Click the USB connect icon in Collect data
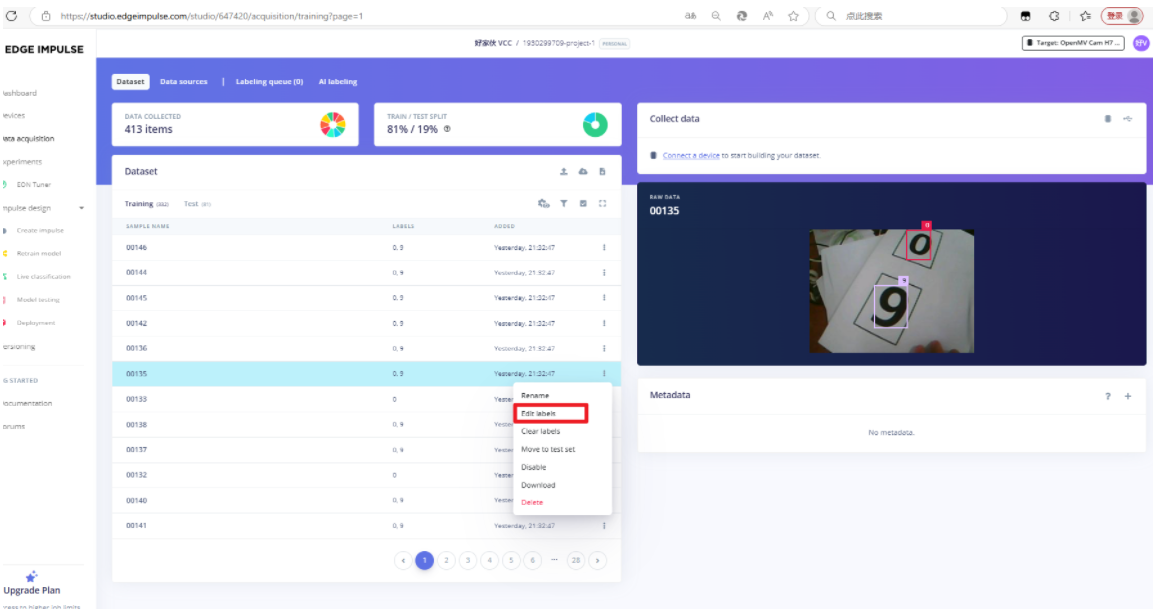This screenshot has width=1157, height=616. pos(1127,119)
